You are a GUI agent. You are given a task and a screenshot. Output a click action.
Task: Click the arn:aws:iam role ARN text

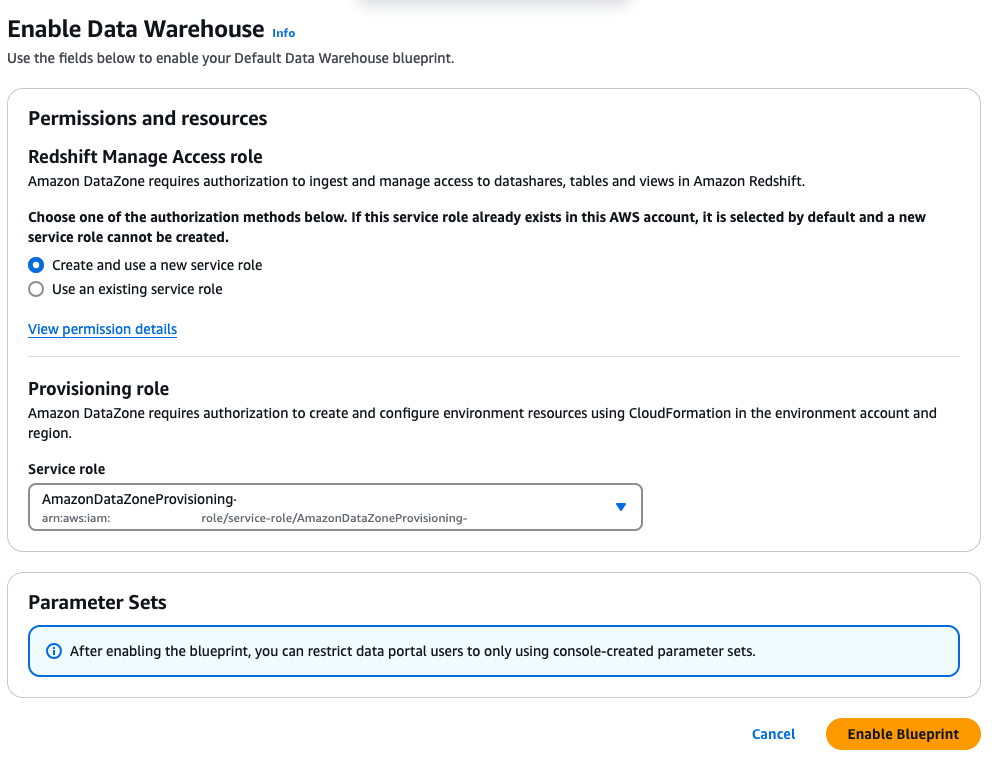254,518
